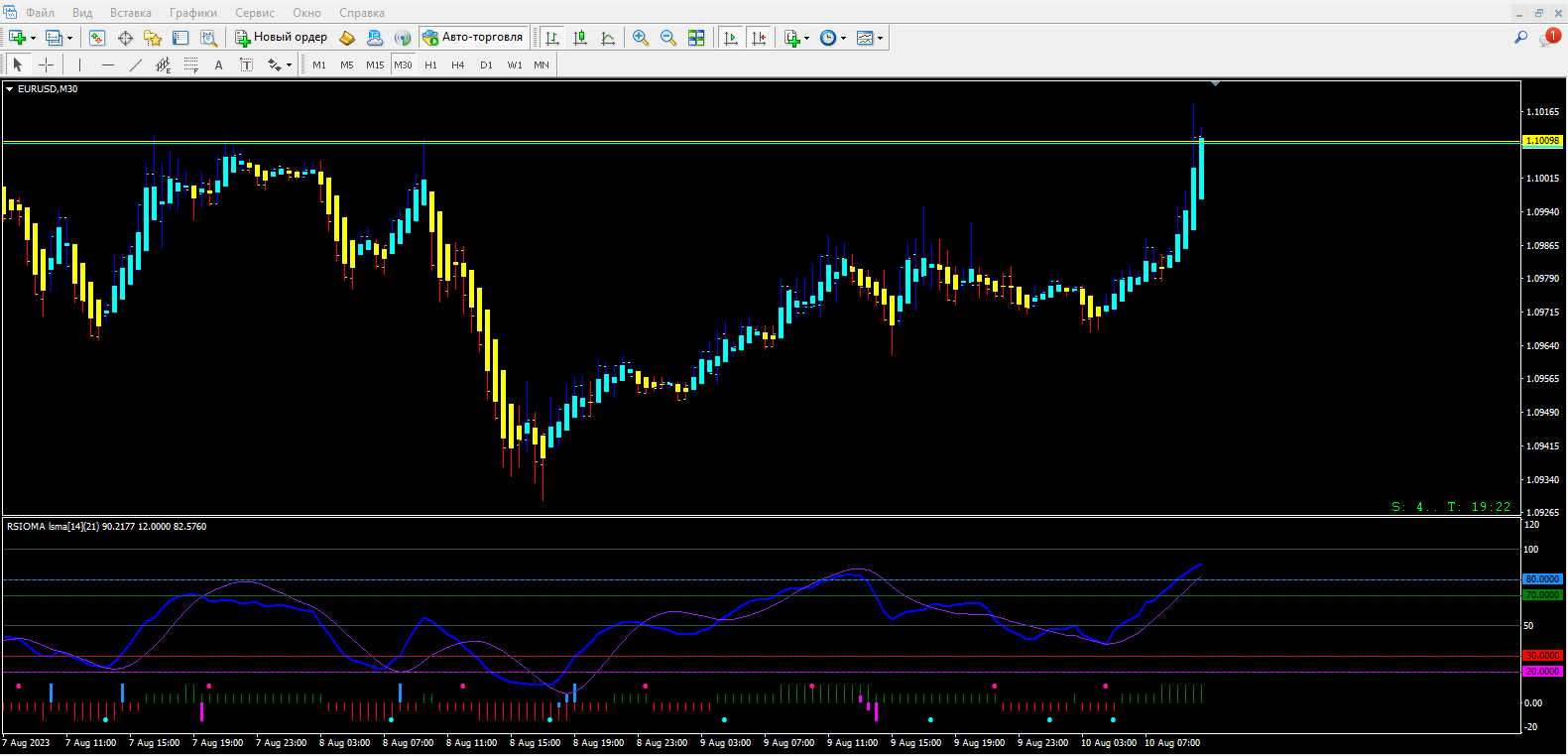Switch chart to bar chart
The width and height of the screenshot is (1568, 756).
tap(552, 38)
